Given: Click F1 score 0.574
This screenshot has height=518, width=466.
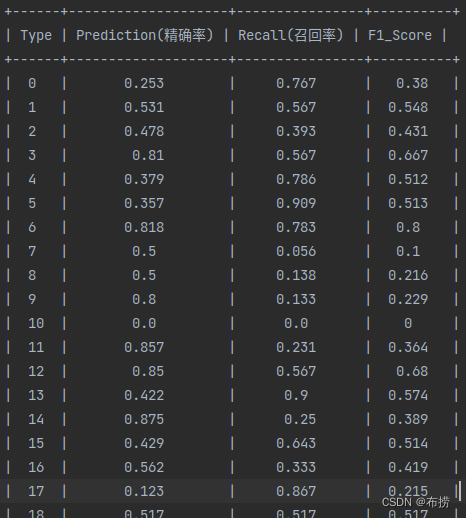Looking at the screenshot, I should 408,395.
